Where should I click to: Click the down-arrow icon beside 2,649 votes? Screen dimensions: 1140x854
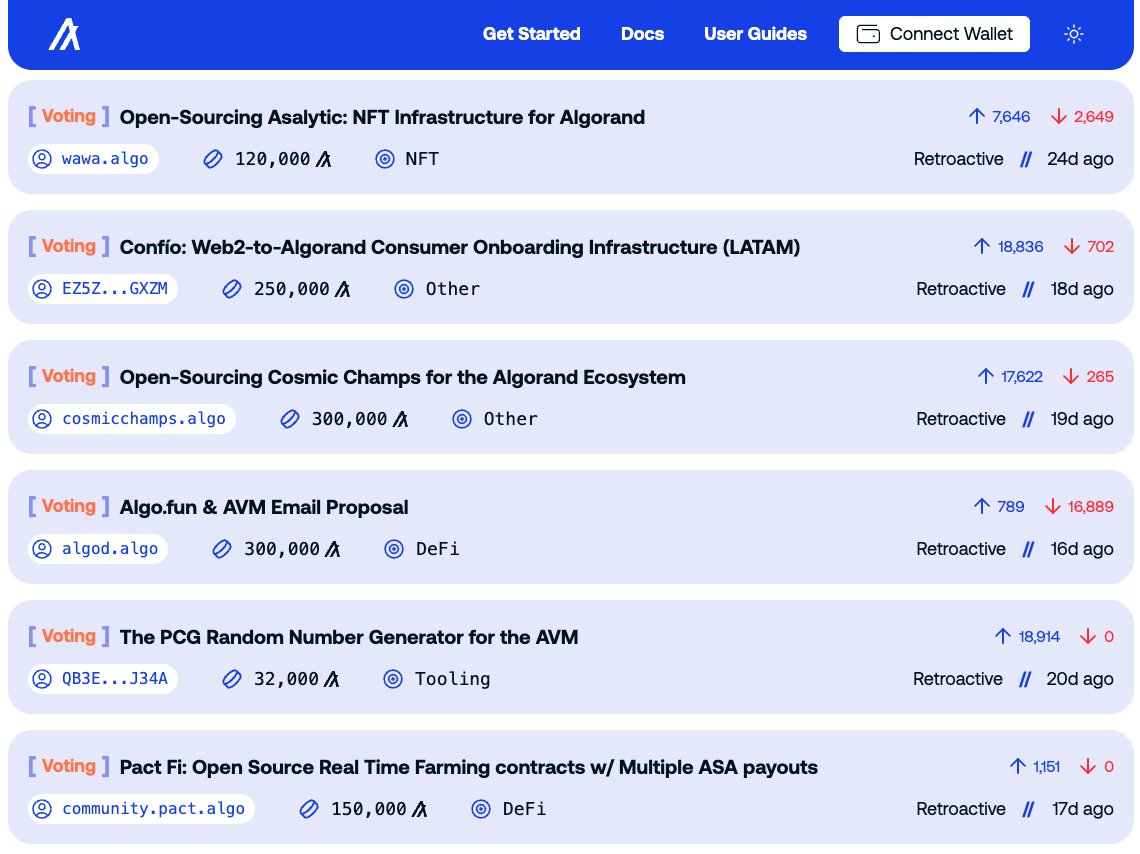(x=1059, y=116)
